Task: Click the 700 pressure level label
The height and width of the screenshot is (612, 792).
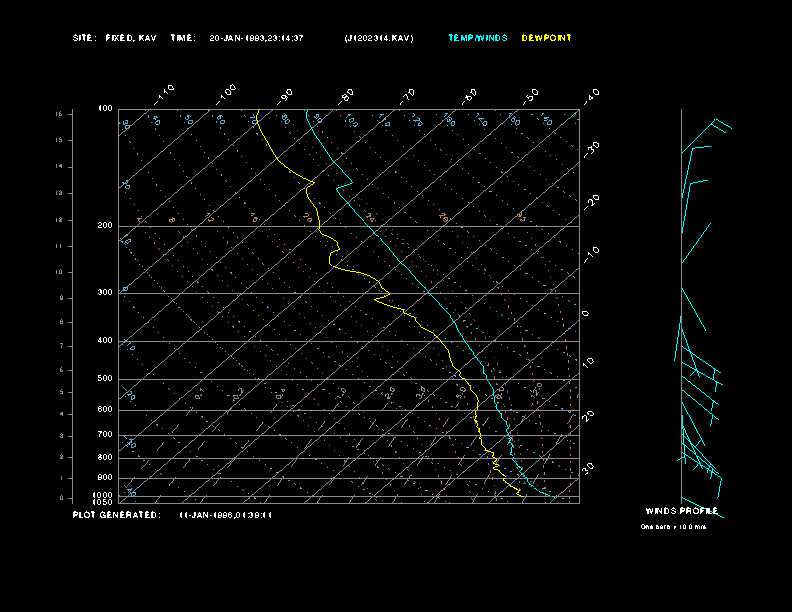Action: (105, 435)
